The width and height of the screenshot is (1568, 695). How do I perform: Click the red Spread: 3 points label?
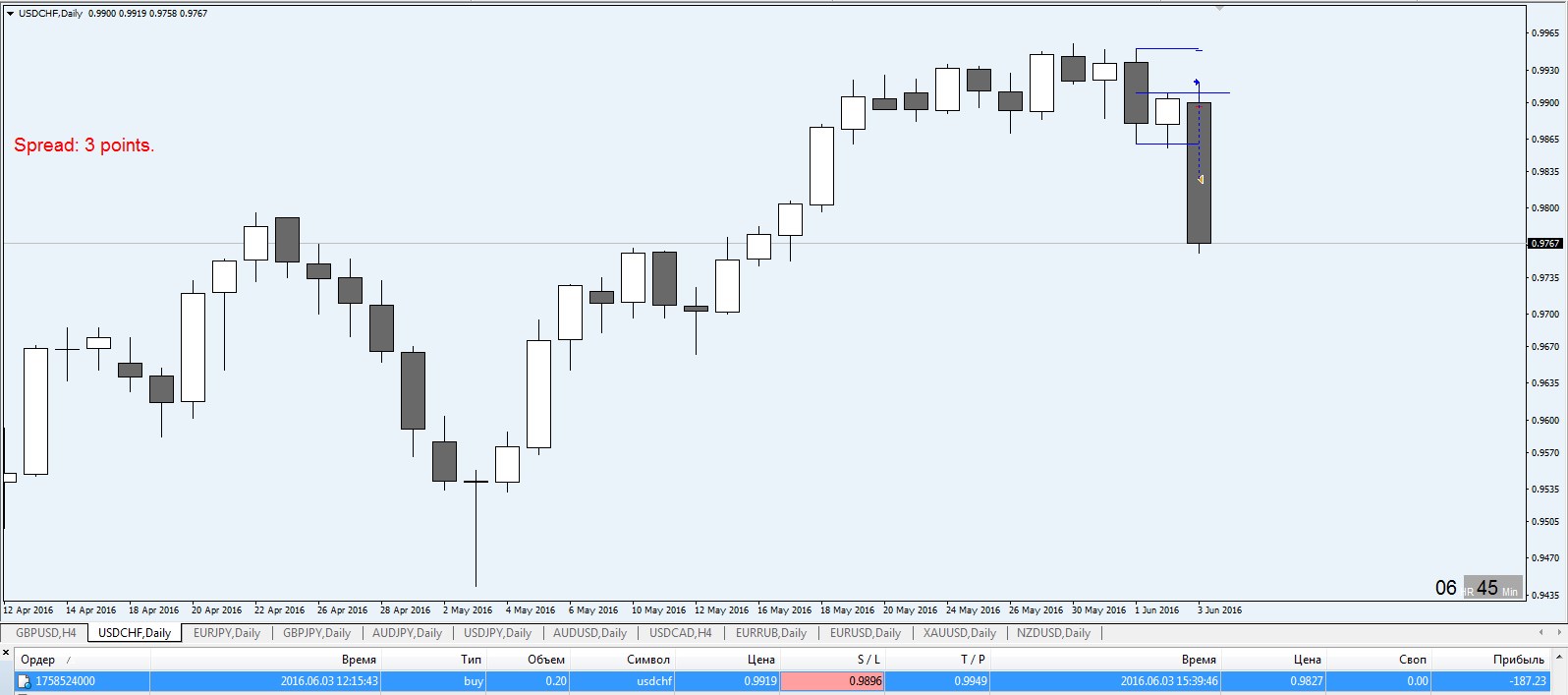click(84, 145)
